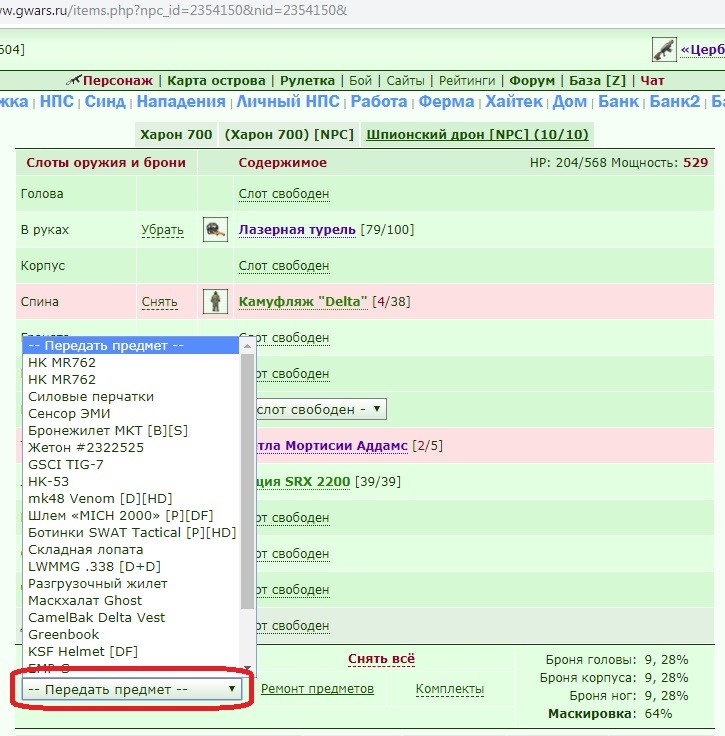Click the Убрать link for В руках
725x736 pixels.
coord(162,230)
